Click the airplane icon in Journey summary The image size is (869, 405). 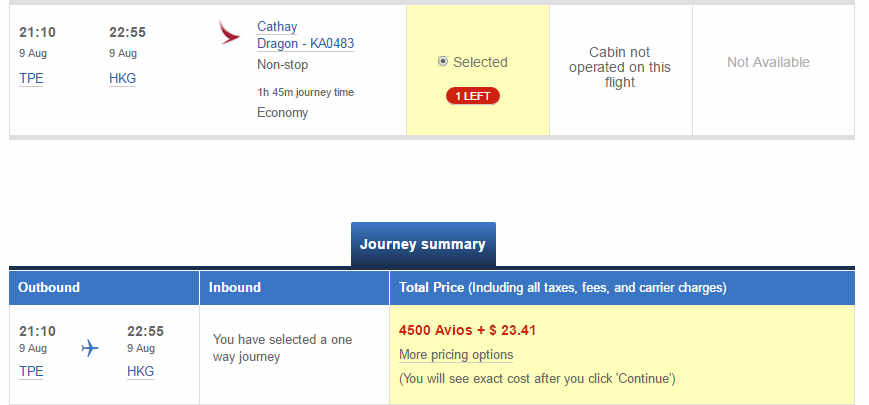[90, 348]
